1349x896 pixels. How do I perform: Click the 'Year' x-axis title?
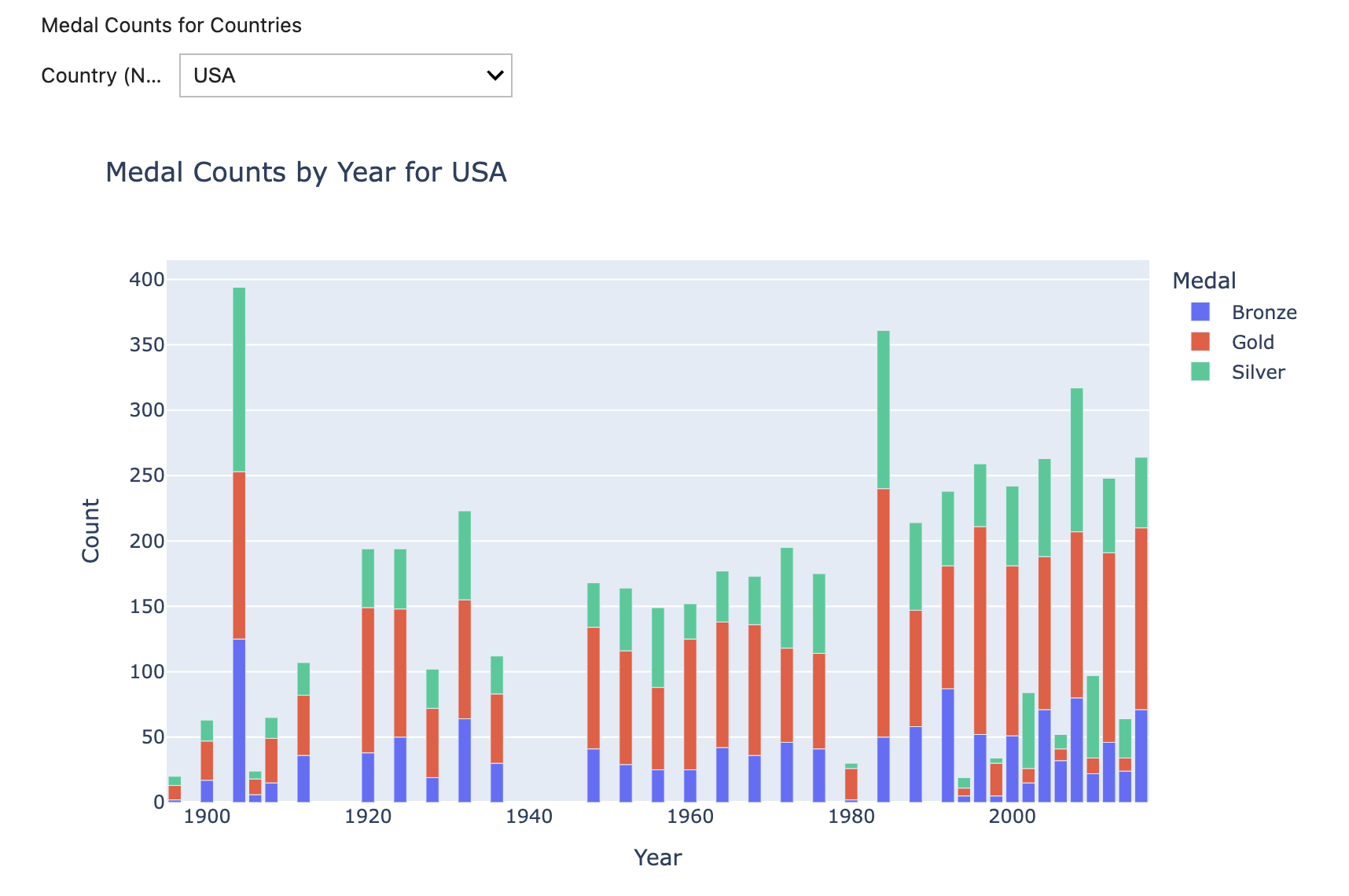pos(657,857)
